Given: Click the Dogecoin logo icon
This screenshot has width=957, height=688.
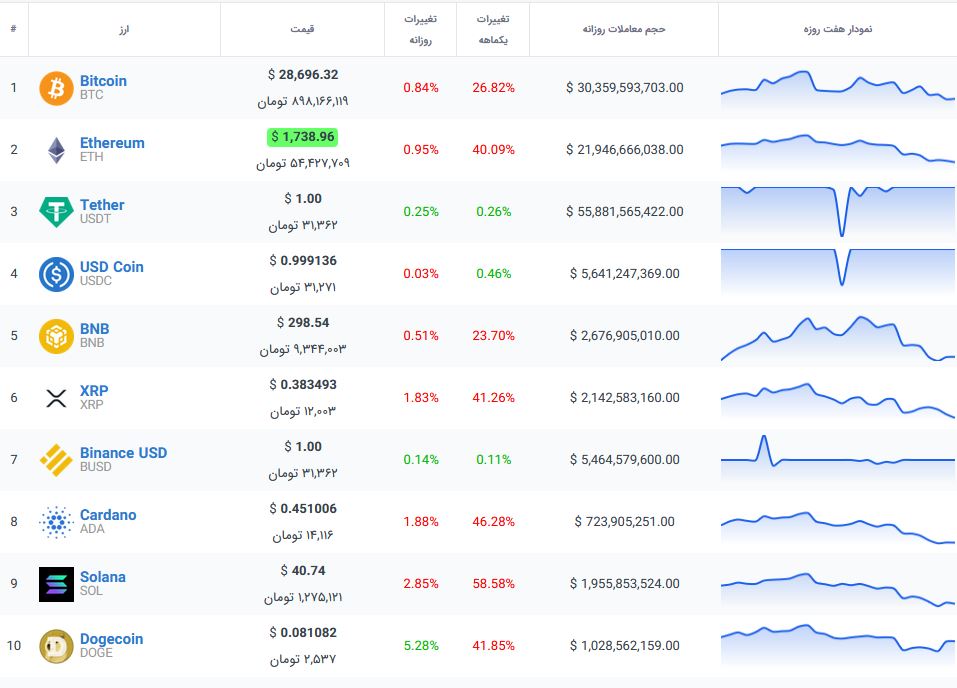Looking at the screenshot, I should coord(56,646).
